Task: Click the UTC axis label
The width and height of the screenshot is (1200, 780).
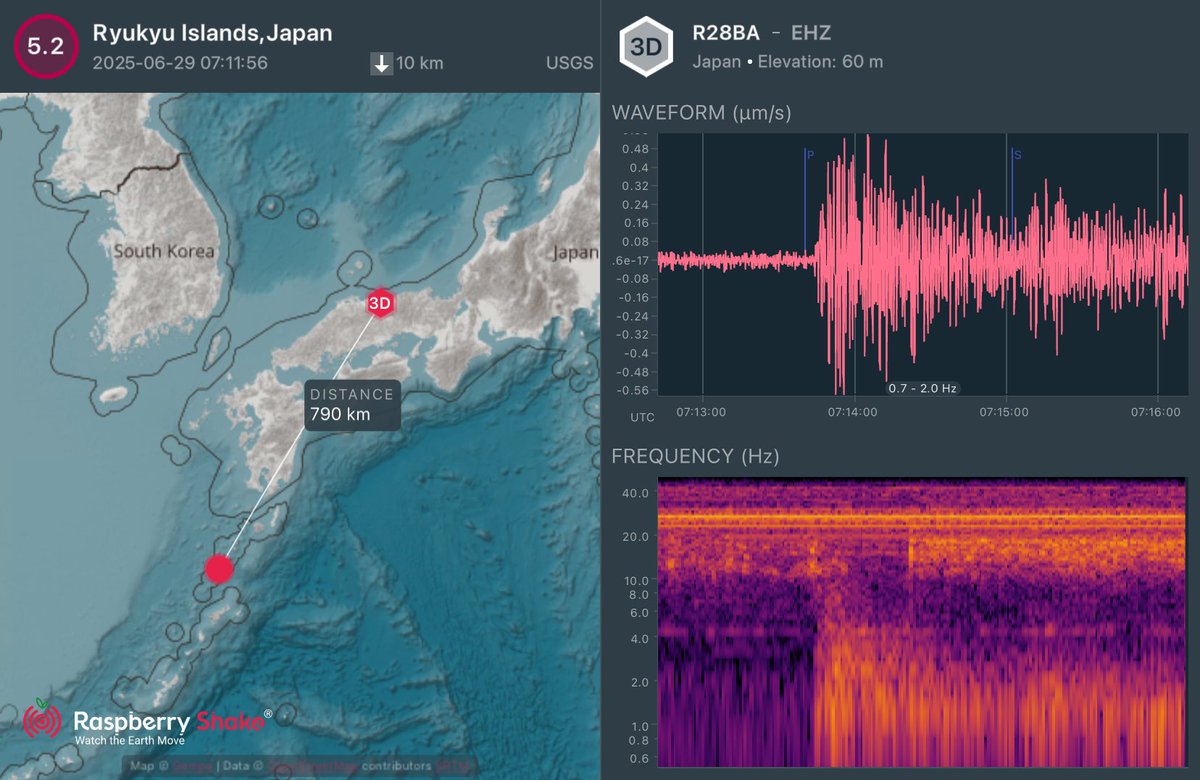Action: pos(643,416)
